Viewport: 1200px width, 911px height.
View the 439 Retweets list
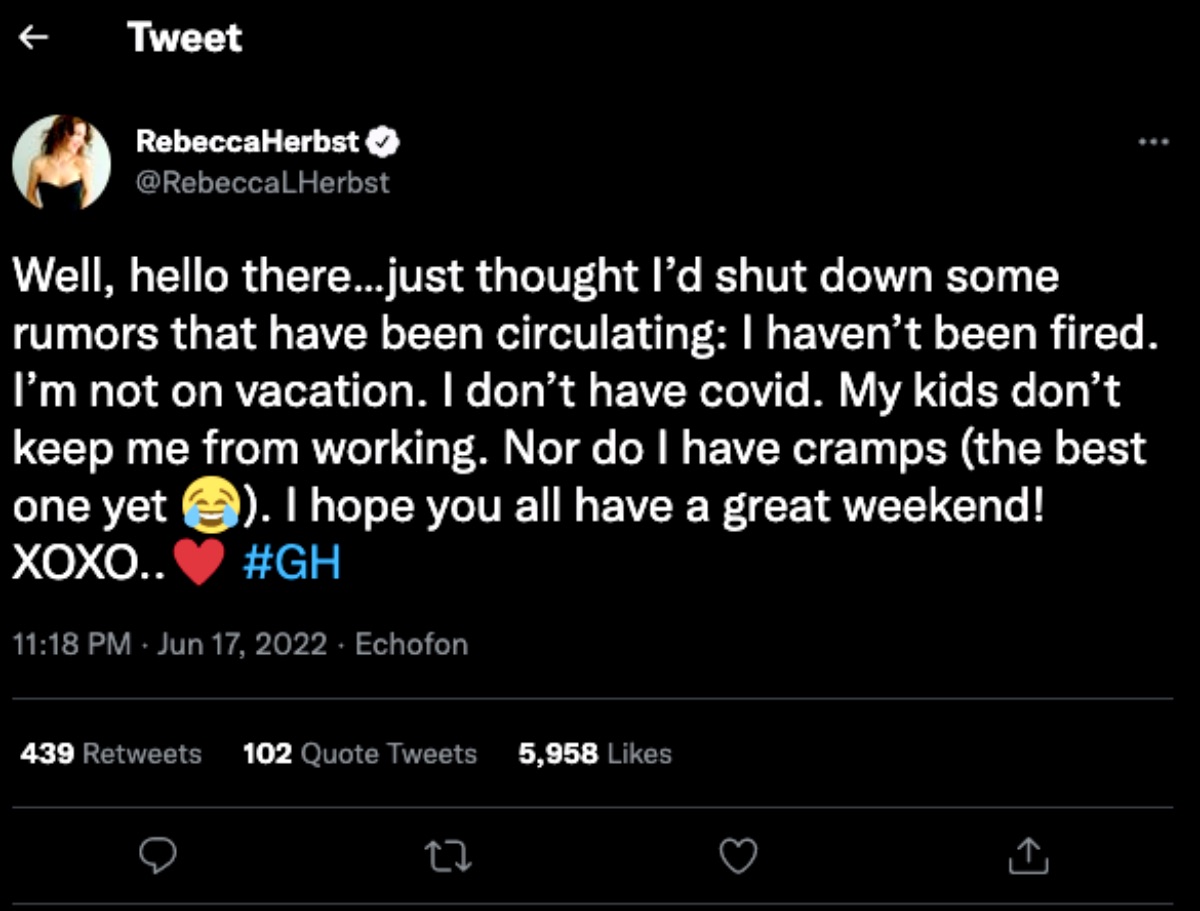pyautogui.click(x=111, y=753)
